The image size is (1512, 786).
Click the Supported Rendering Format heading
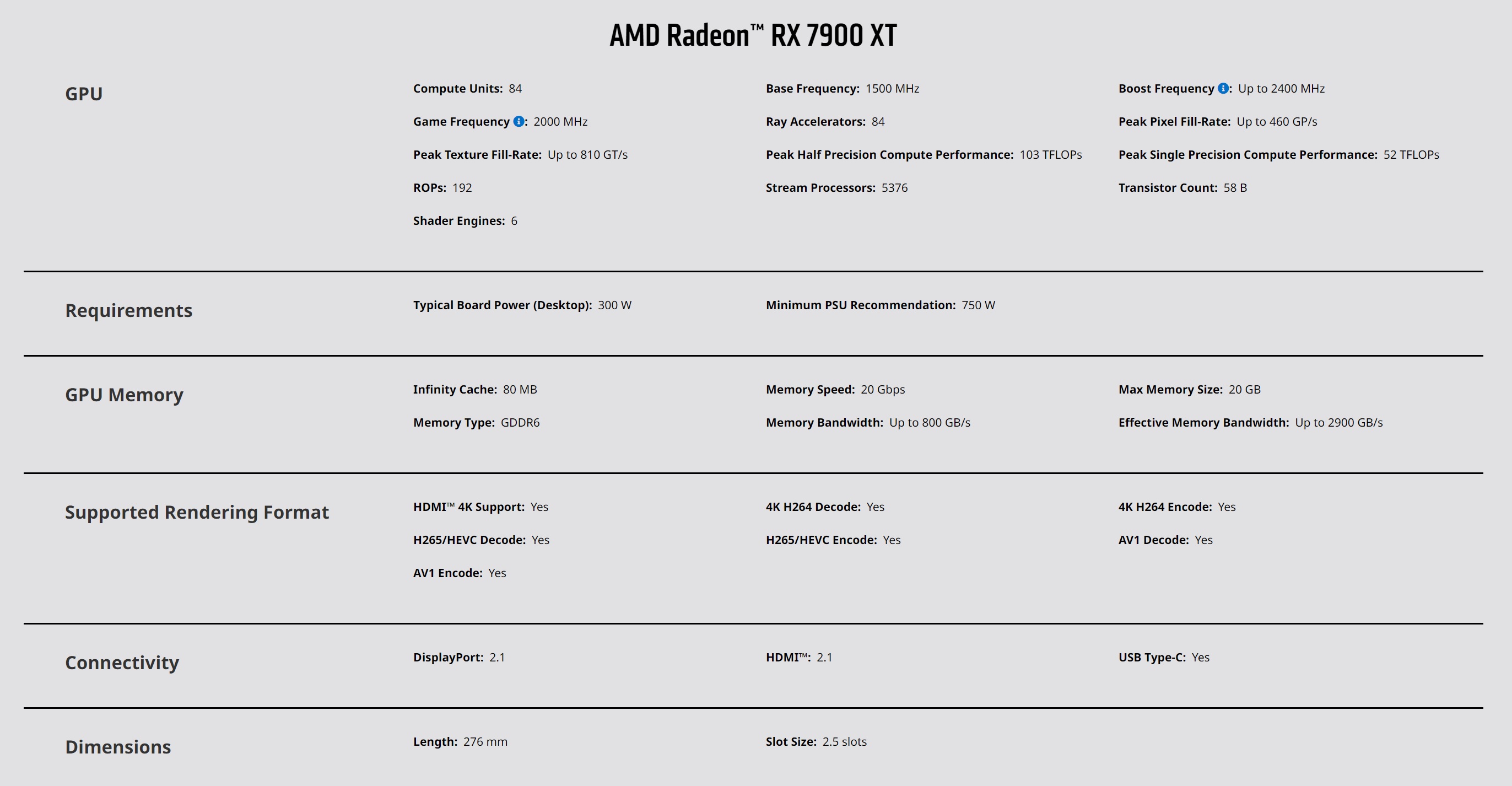click(x=197, y=512)
